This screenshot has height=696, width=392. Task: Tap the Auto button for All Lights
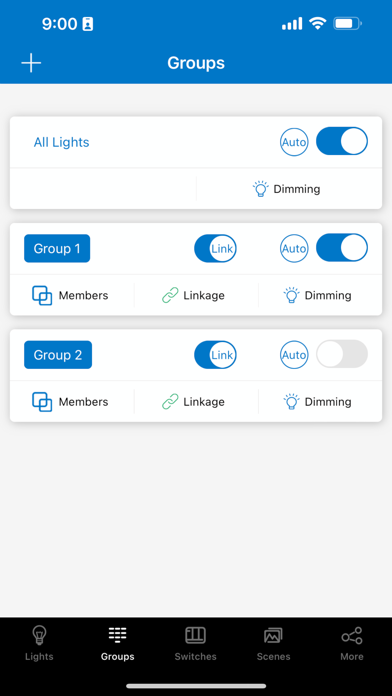click(x=294, y=142)
